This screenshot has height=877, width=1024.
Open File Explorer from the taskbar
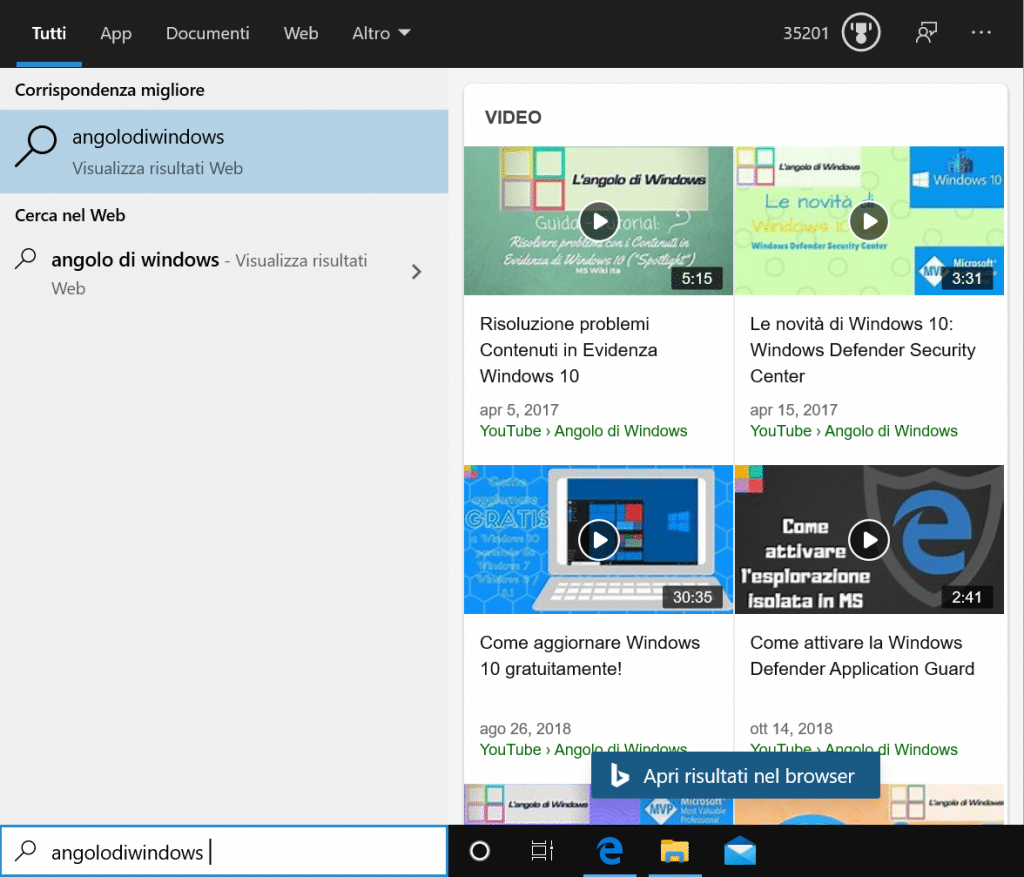click(x=675, y=851)
